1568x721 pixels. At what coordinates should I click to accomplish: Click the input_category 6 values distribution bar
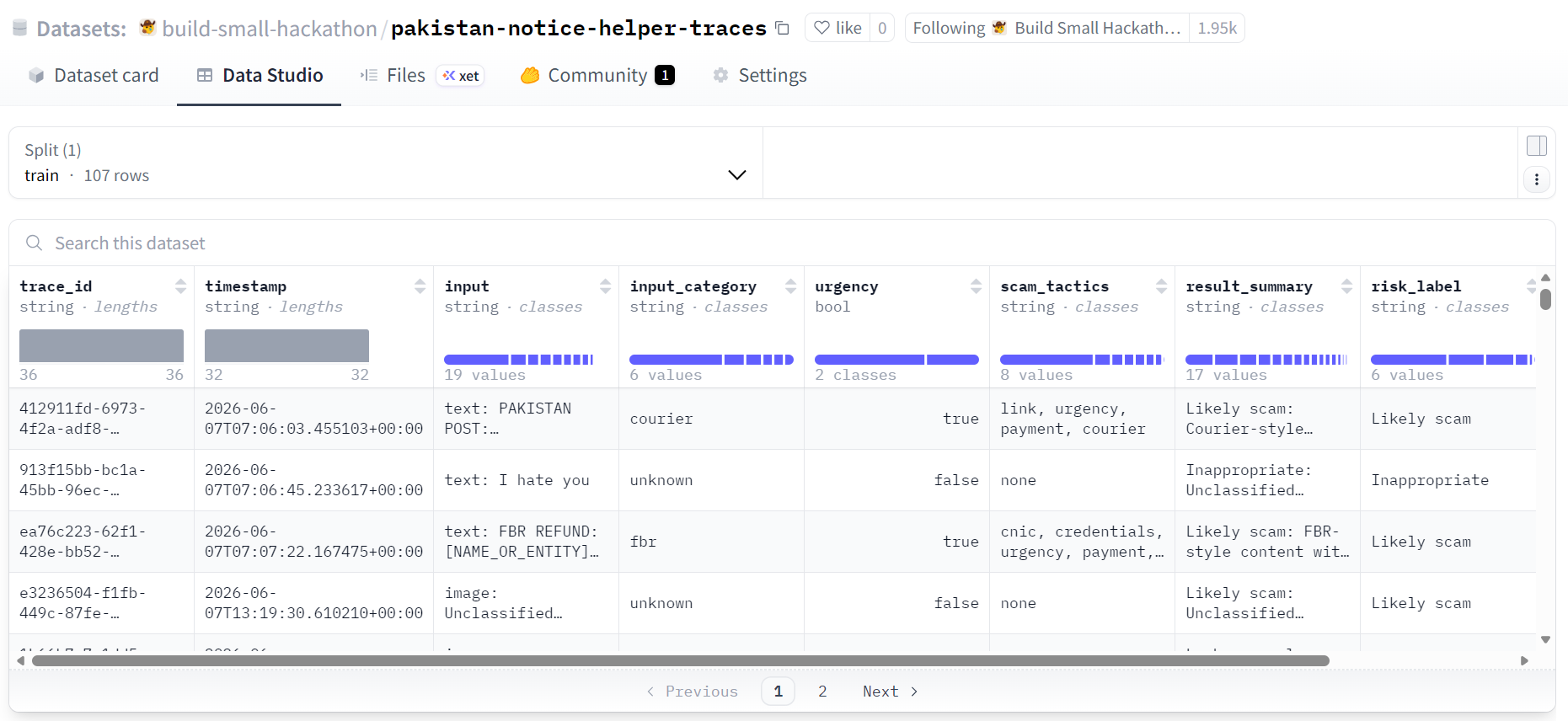(711, 360)
